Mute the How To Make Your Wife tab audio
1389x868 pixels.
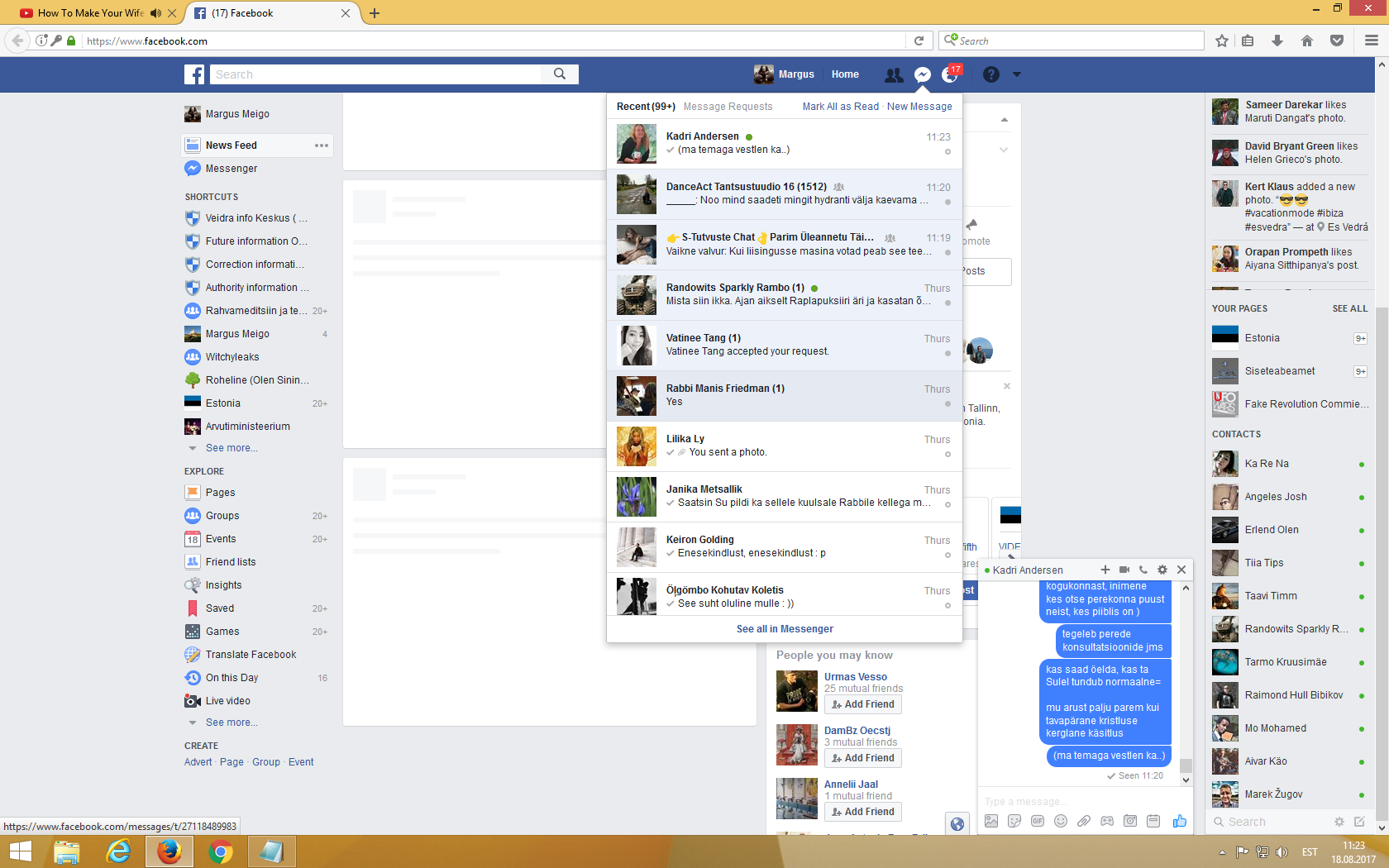[x=155, y=13]
